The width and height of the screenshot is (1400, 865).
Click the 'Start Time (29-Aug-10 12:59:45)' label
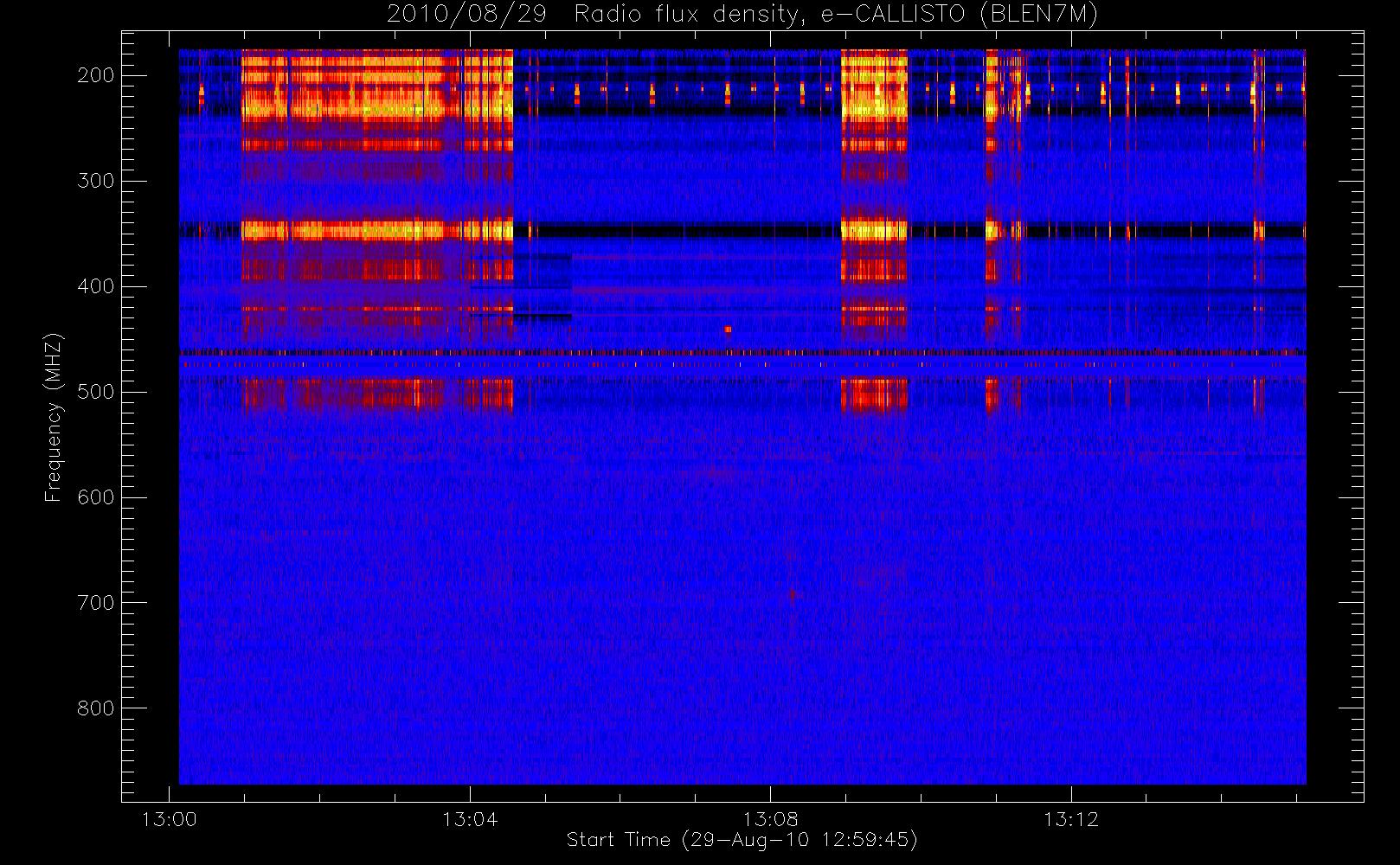(x=742, y=840)
